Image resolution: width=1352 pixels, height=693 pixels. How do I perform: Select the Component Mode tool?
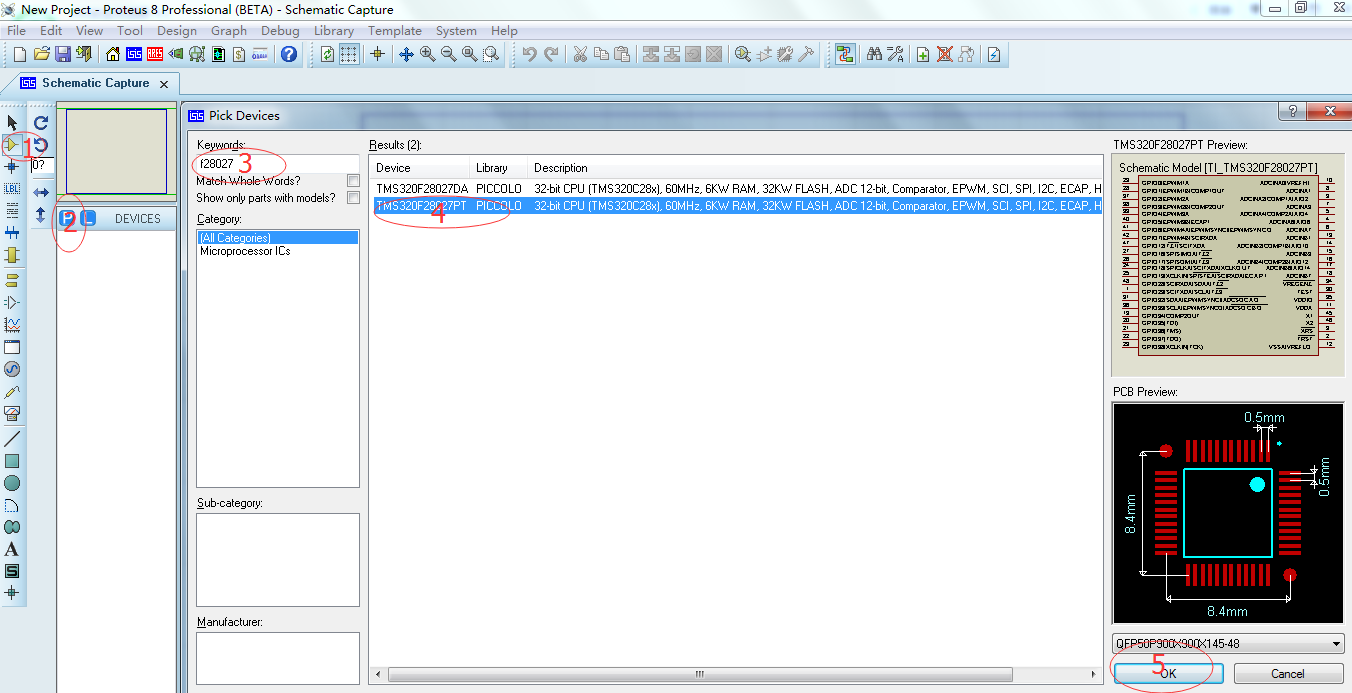[12, 144]
